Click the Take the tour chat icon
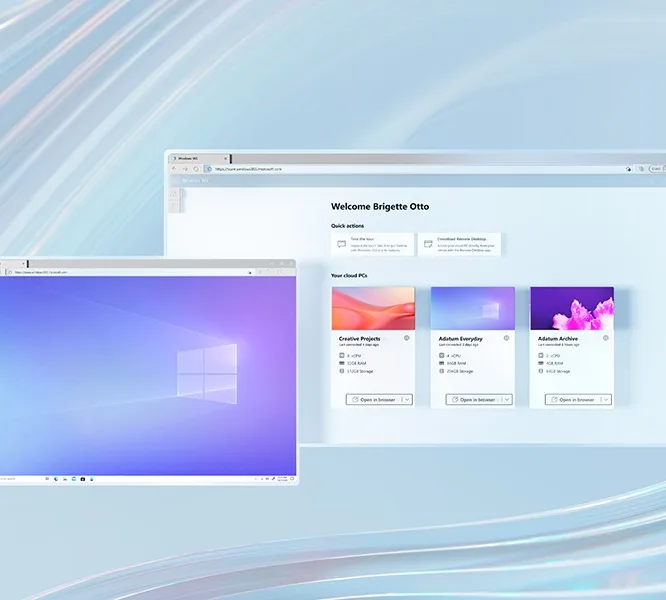This screenshot has width=666, height=600. coord(341,244)
